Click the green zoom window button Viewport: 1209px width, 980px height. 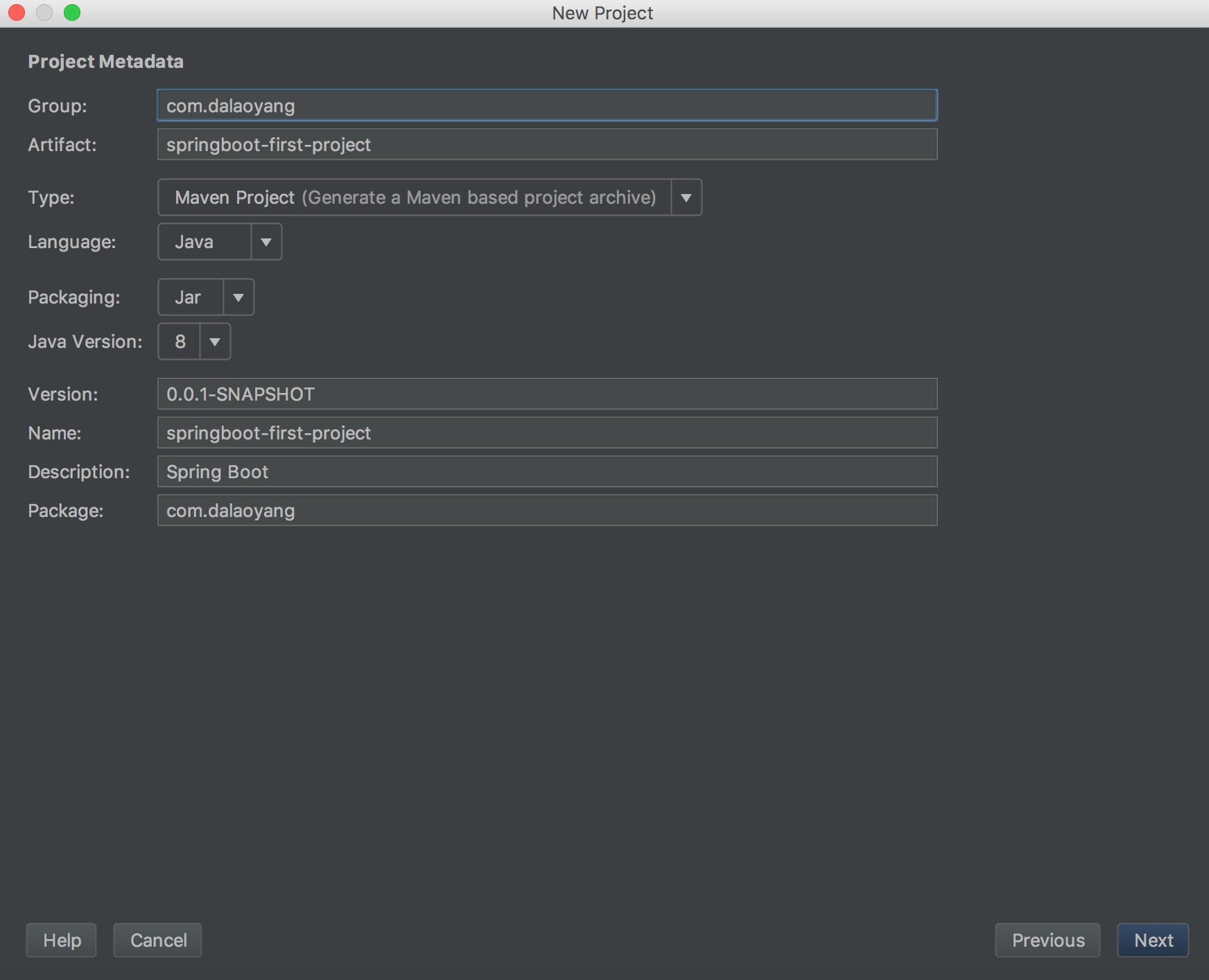click(x=72, y=12)
